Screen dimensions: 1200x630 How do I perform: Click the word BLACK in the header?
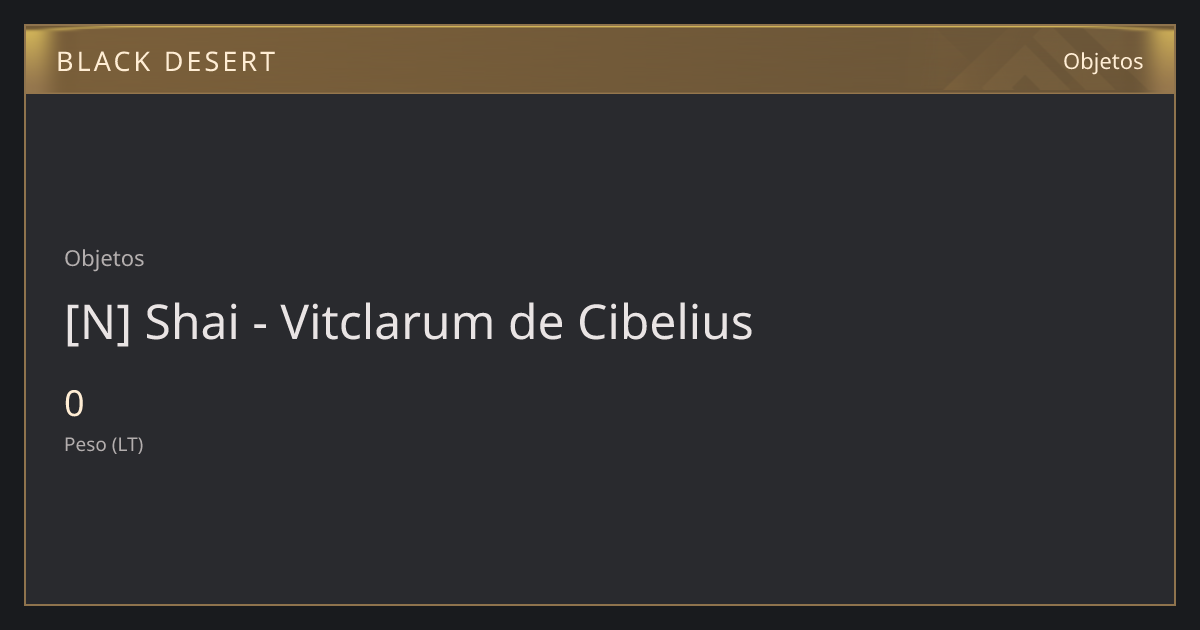pyautogui.click(x=101, y=62)
